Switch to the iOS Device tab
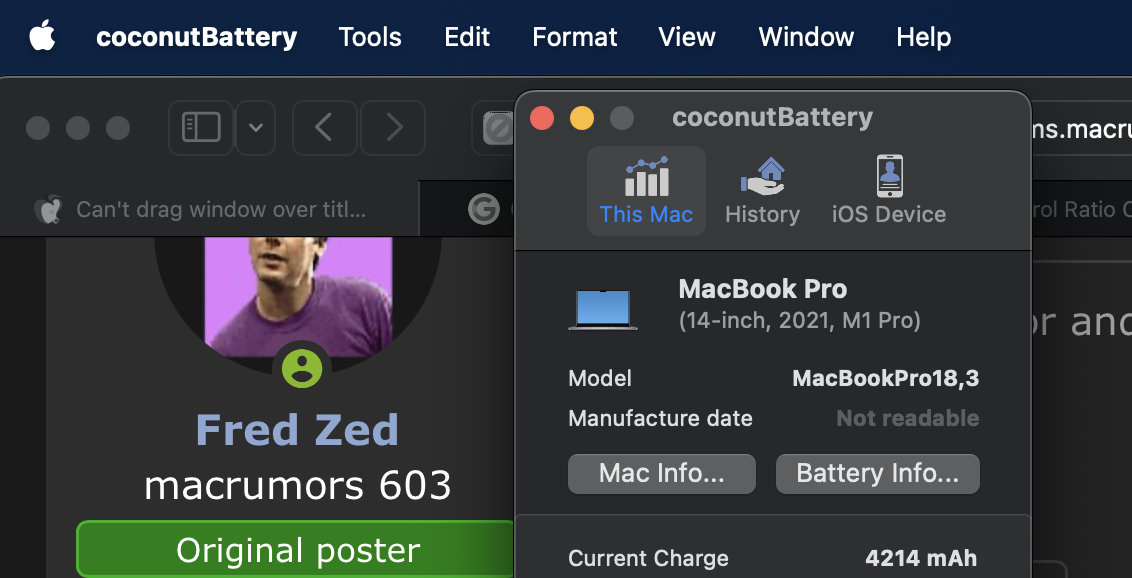 888,190
